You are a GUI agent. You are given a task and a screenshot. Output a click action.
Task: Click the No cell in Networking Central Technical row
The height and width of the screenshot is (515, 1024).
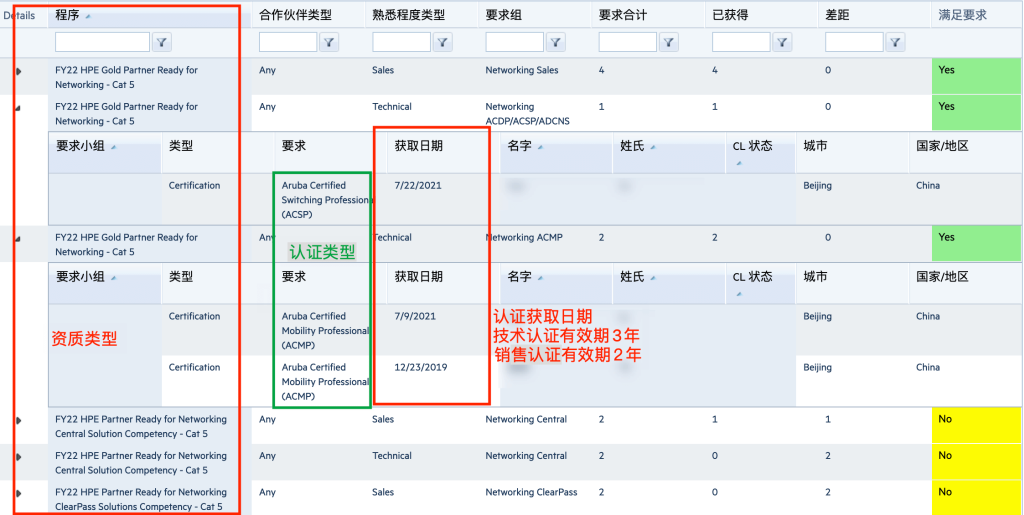tap(977, 462)
